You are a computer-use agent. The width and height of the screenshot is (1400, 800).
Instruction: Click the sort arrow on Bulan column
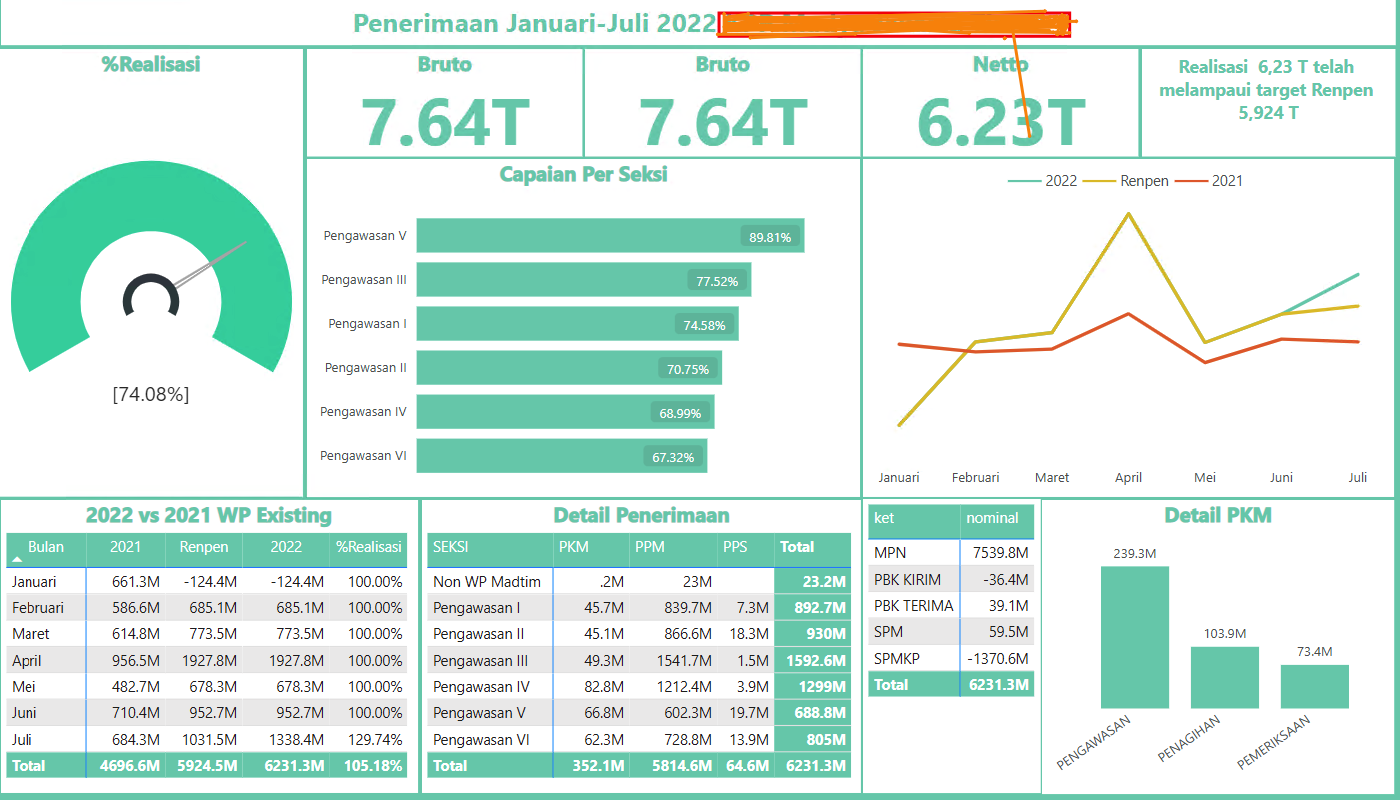(x=18, y=558)
